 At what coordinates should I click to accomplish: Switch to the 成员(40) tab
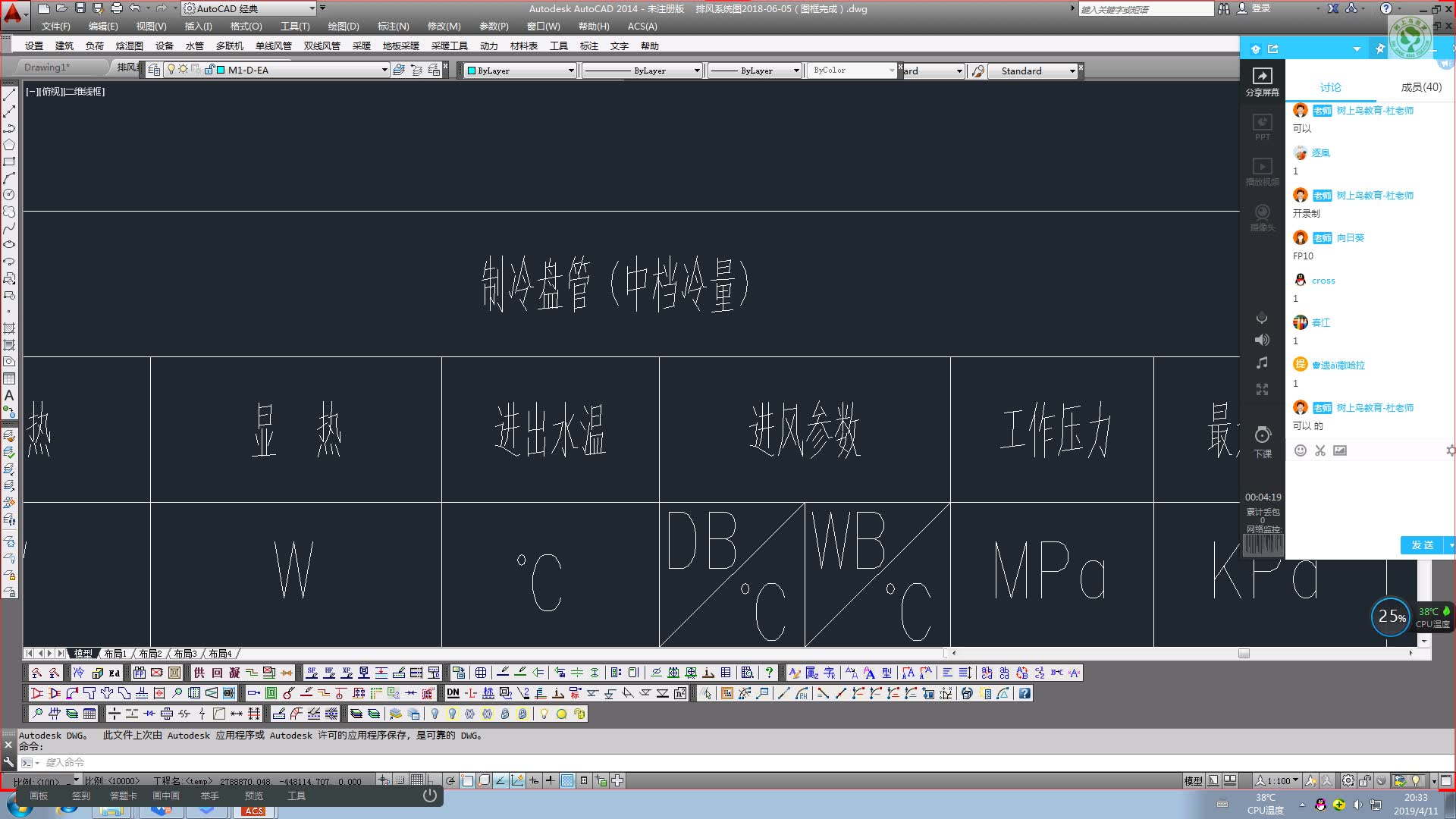click(1421, 87)
